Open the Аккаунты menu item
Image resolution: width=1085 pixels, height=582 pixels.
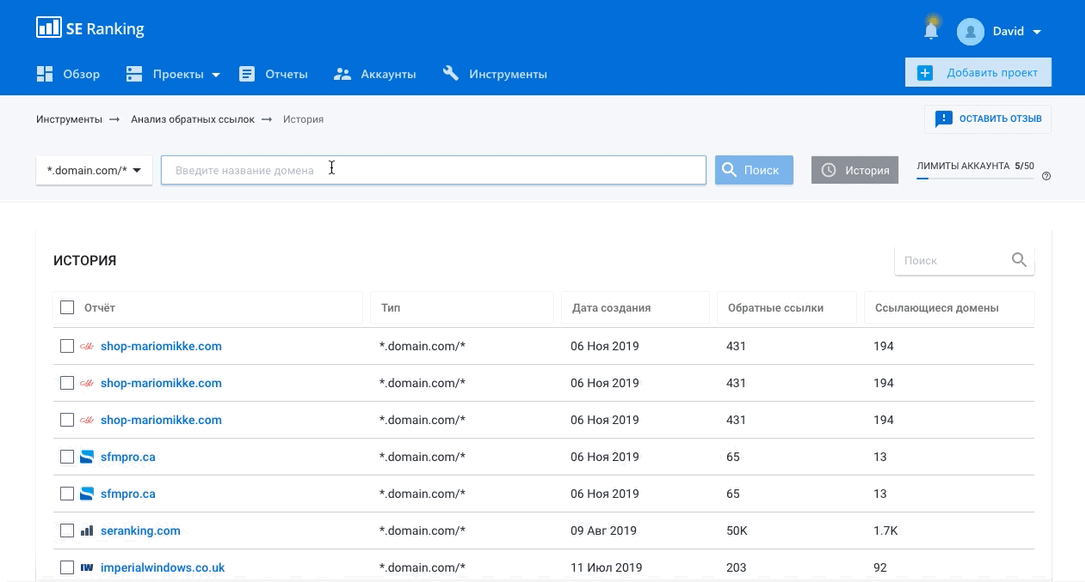coord(374,74)
